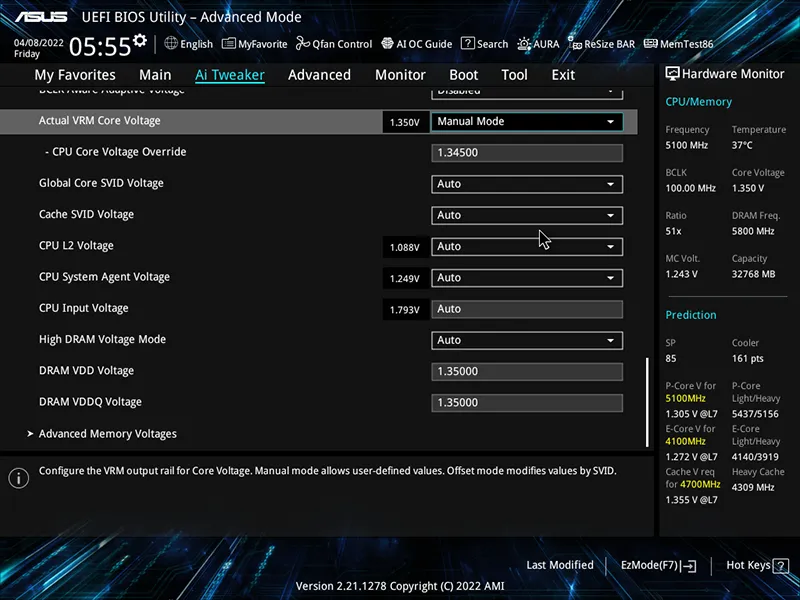
Task: Click the 161 pts cooler score
Action: [747, 359]
